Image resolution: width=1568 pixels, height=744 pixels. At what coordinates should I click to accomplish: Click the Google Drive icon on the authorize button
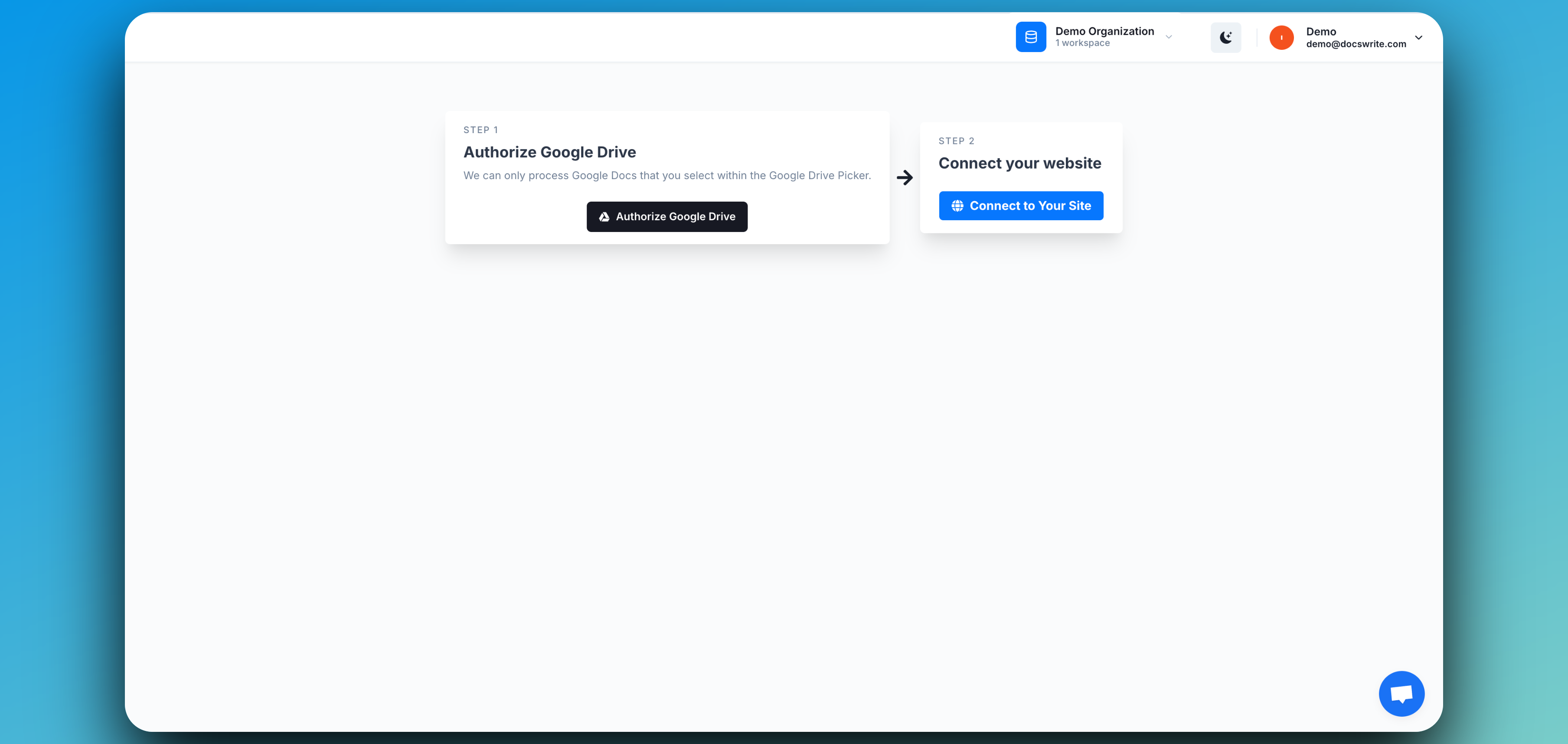click(603, 216)
